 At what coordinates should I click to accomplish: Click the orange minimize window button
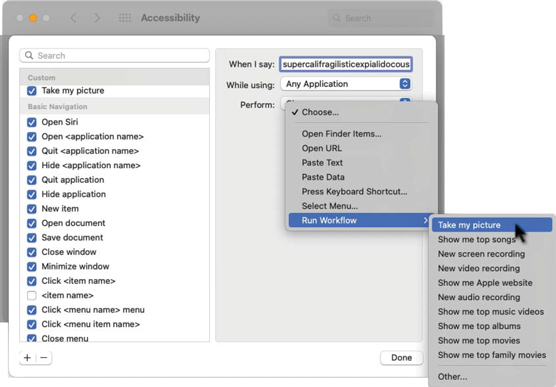tap(33, 18)
